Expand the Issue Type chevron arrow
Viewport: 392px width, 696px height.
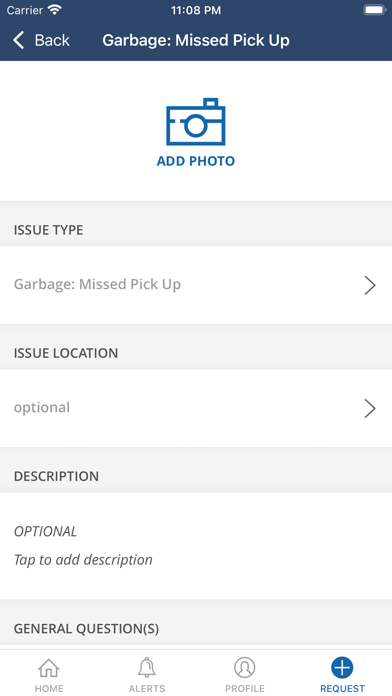point(370,285)
